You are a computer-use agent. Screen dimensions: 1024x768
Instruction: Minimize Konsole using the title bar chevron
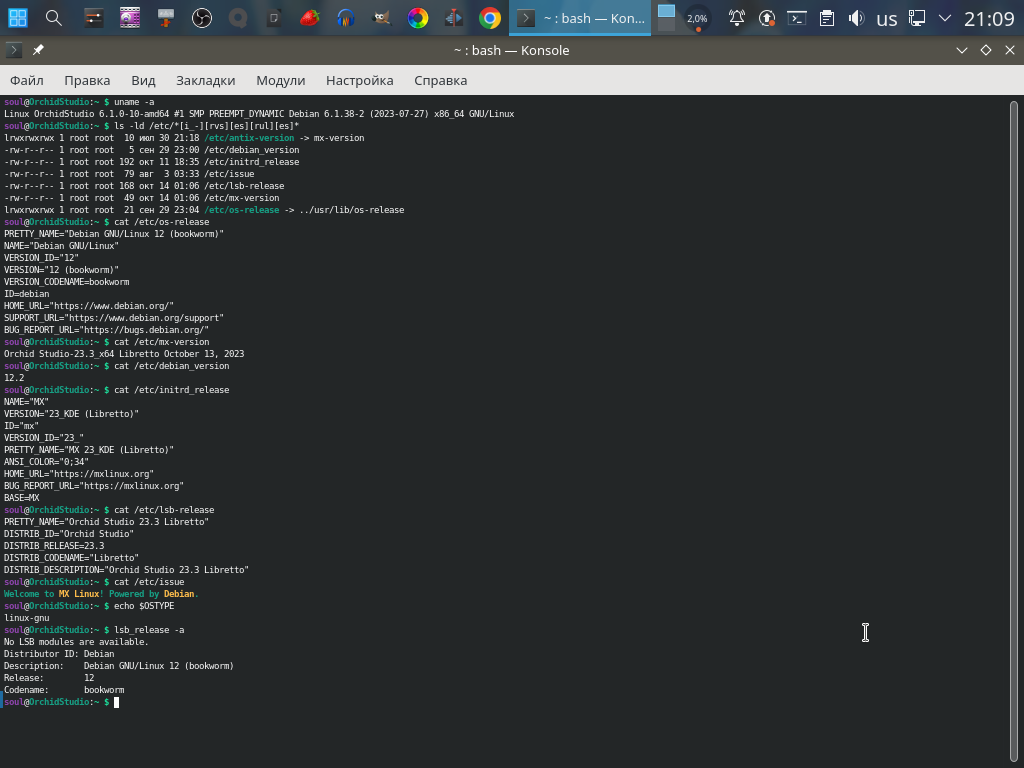(962, 50)
